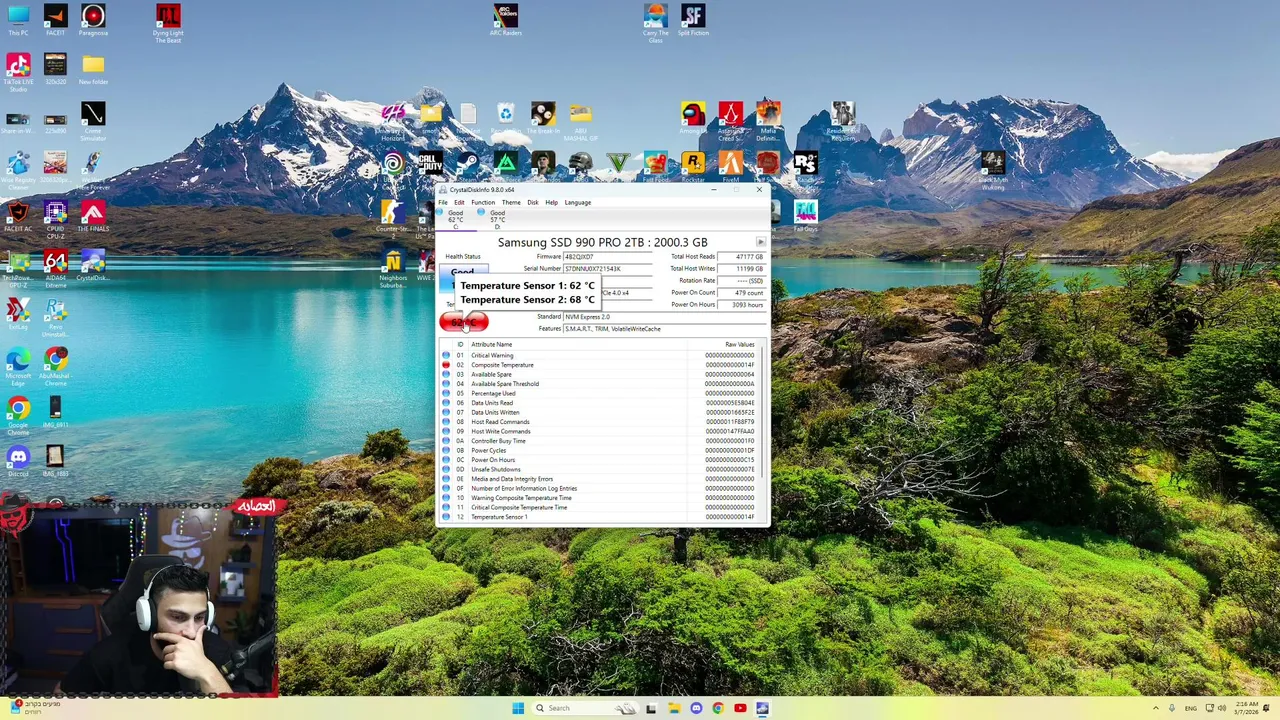
Task: Open the Edit menu in CrystalDiskInfo
Action: coord(459,202)
